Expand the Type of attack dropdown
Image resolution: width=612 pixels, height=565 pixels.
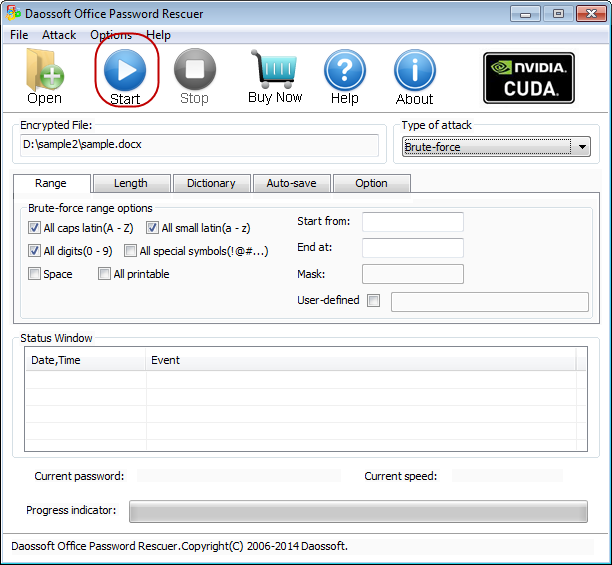tap(582, 147)
